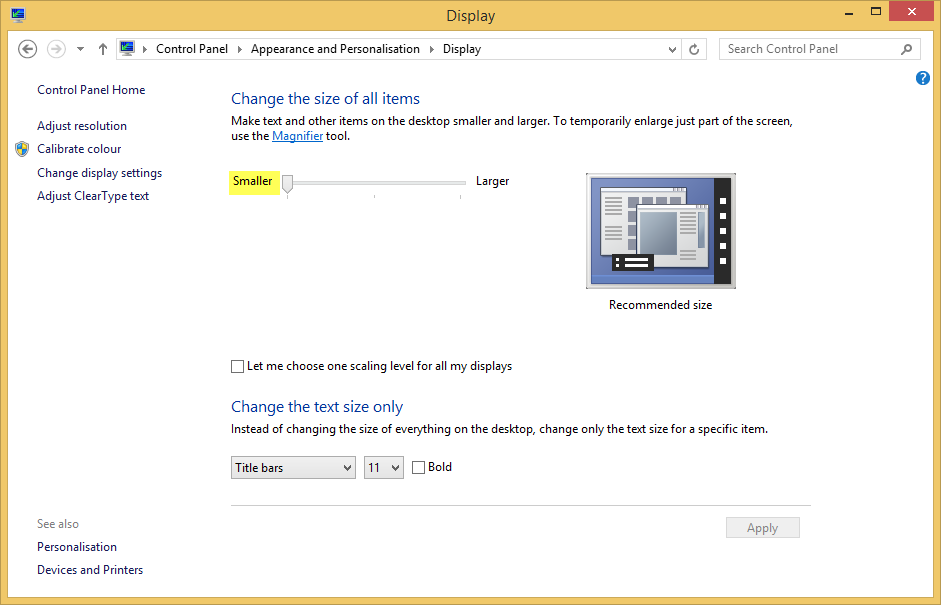Viewport: 941px width, 605px height.
Task: Click the Display monitor icon in the address bar
Action: tap(127, 47)
